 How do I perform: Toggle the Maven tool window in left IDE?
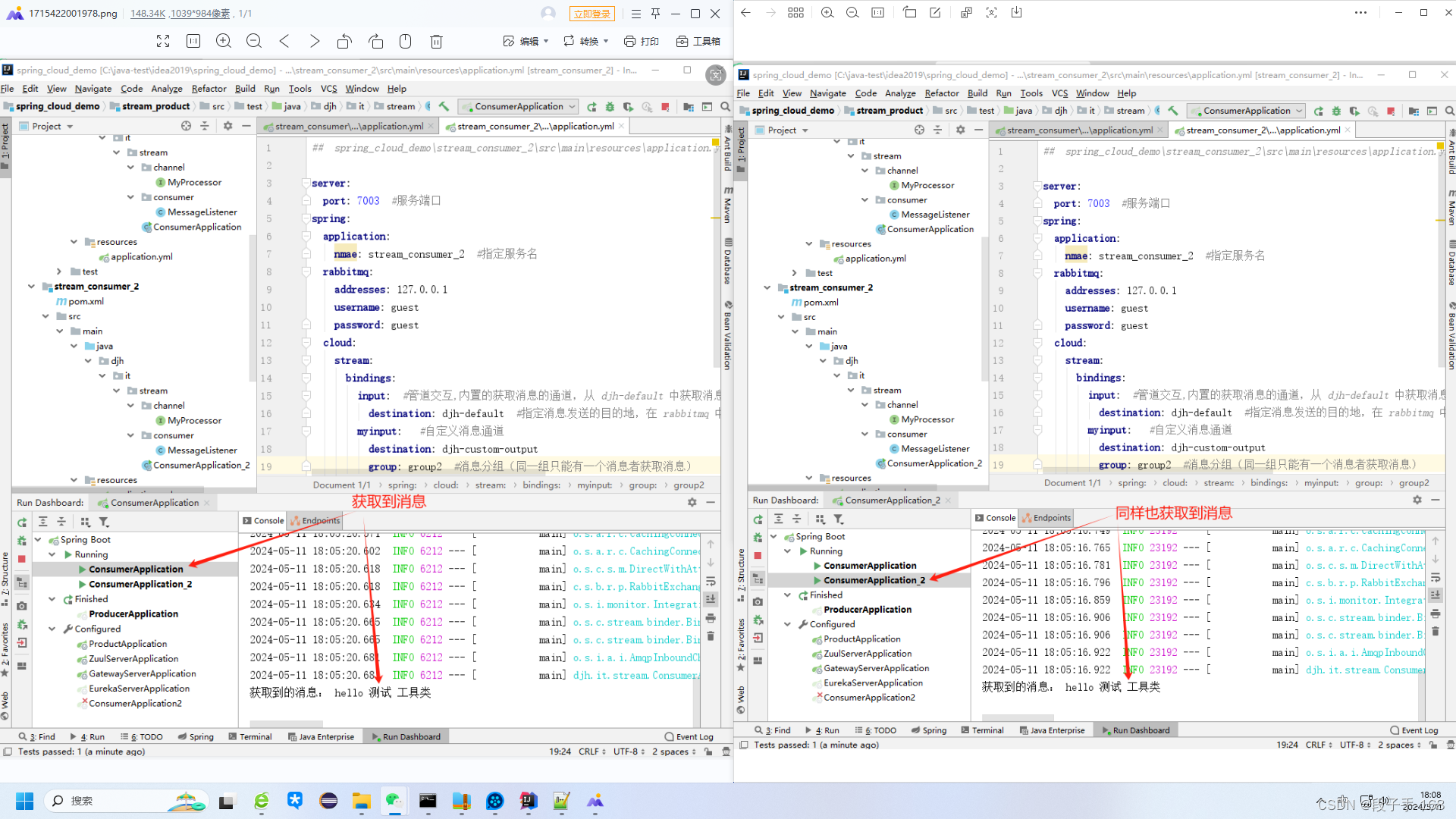coord(727,205)
